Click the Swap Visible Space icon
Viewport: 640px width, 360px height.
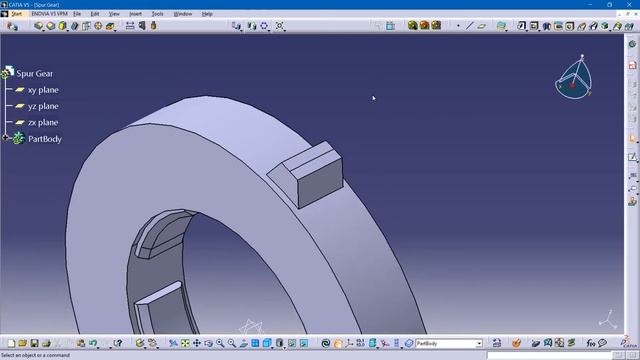304,343
